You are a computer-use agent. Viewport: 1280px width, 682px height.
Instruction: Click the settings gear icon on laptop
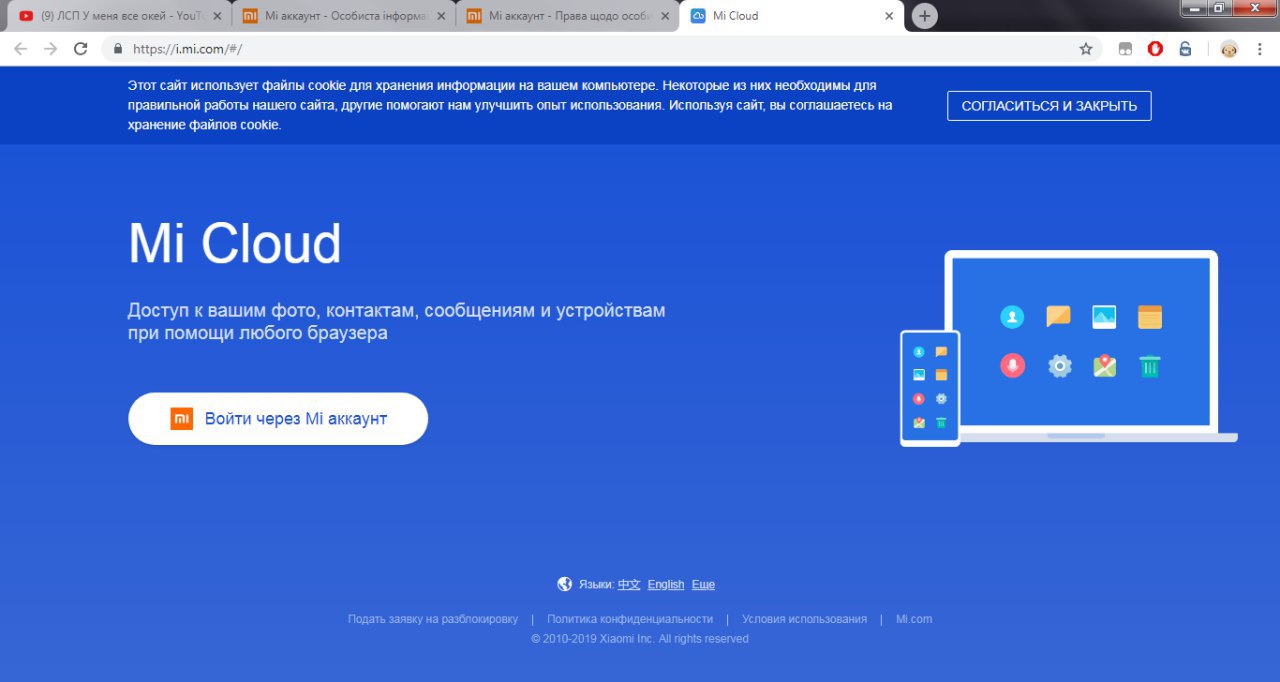coord(1059,366)
